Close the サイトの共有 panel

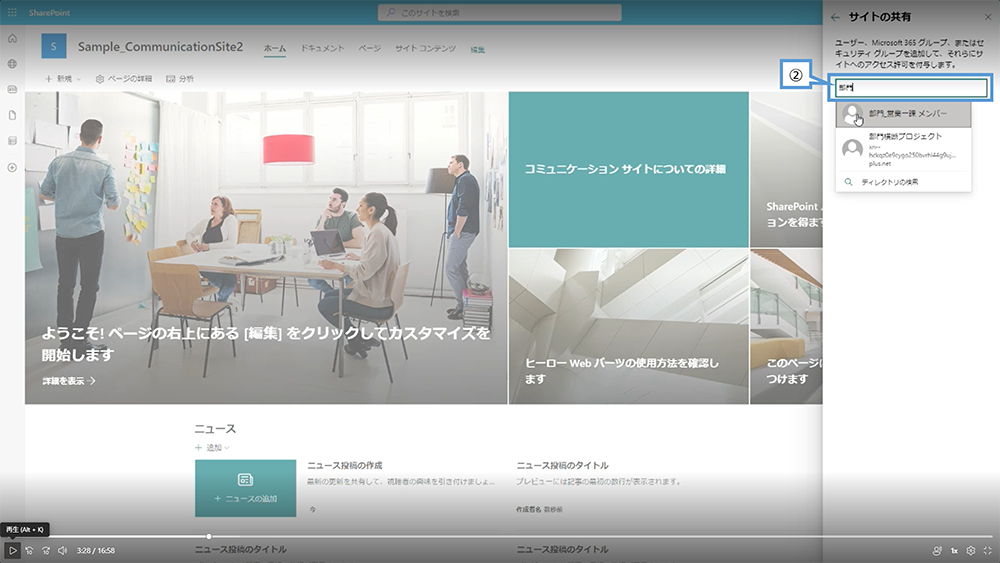[x=988, y=17]
